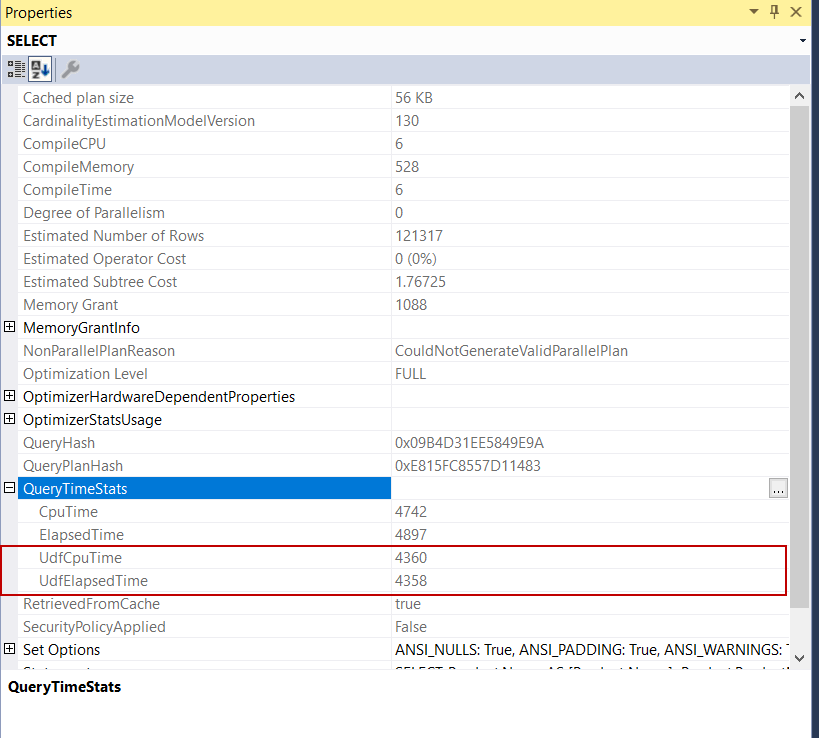Click the value 130

tap(407, 121)
